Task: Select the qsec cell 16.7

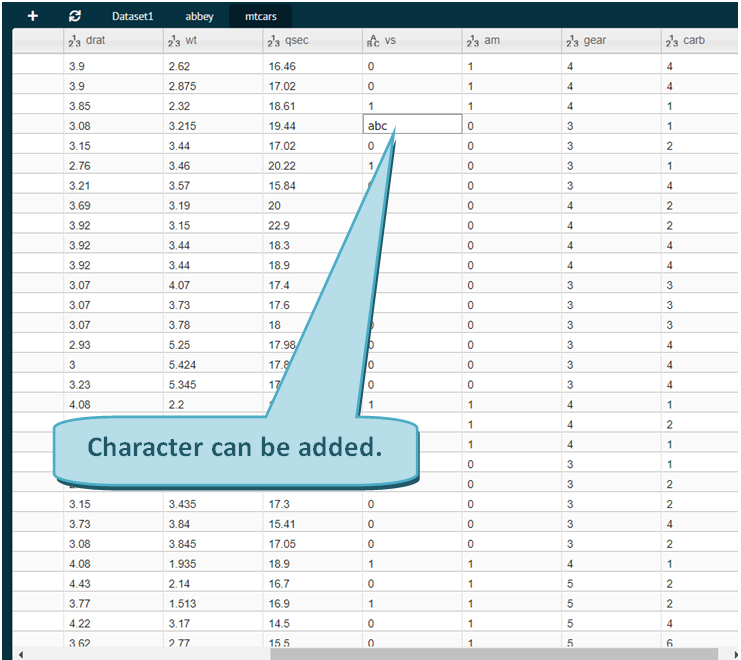Action: click(313, 583)
